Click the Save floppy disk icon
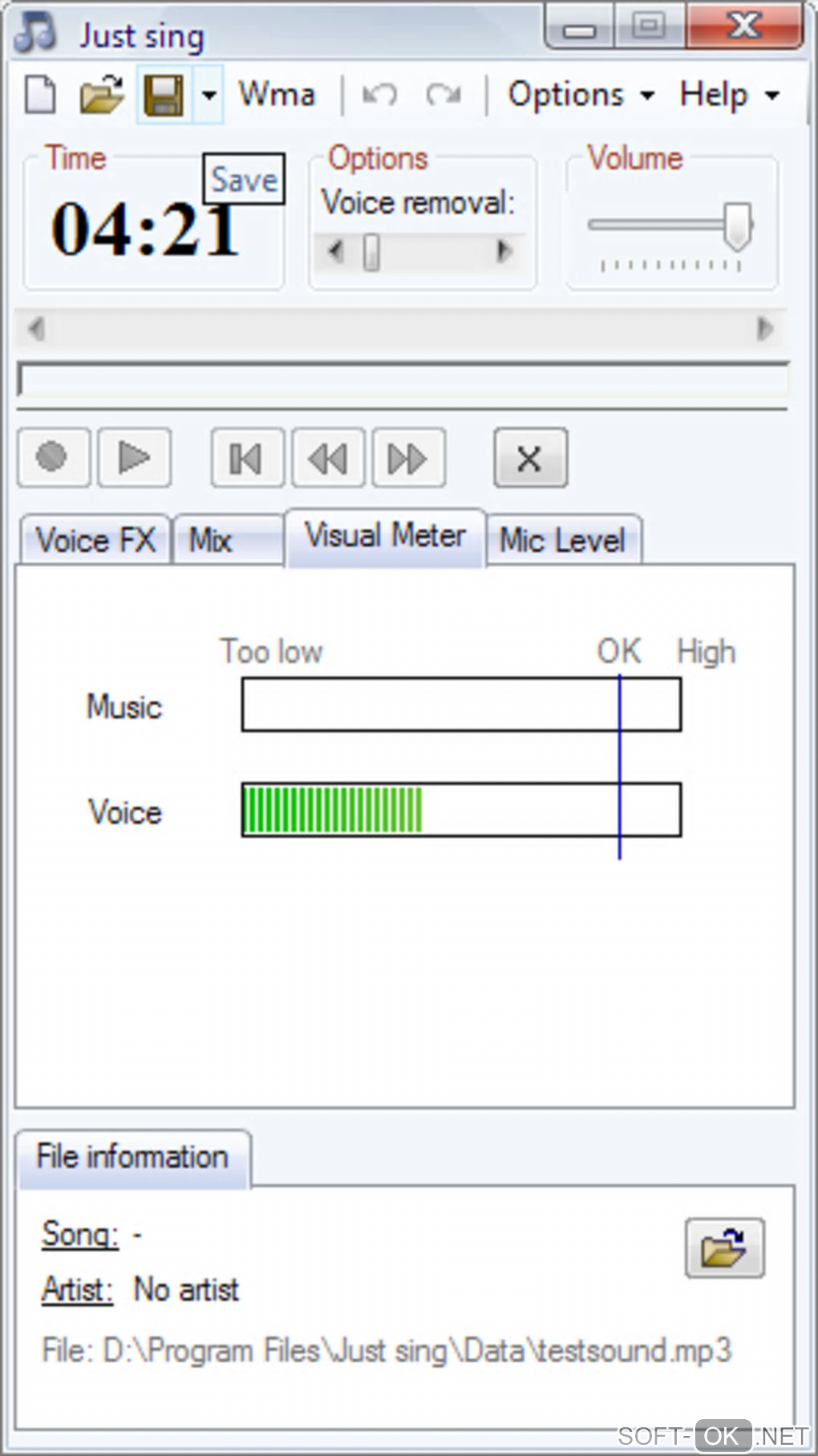The width and height of the screenshot is (818, 1456). coord(164,95)
